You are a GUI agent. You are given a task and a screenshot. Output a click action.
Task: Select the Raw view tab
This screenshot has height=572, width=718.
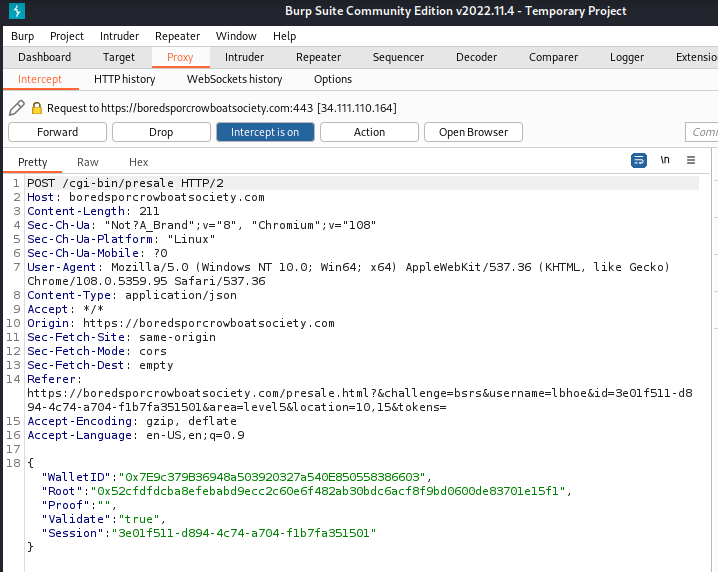point(88,162)
